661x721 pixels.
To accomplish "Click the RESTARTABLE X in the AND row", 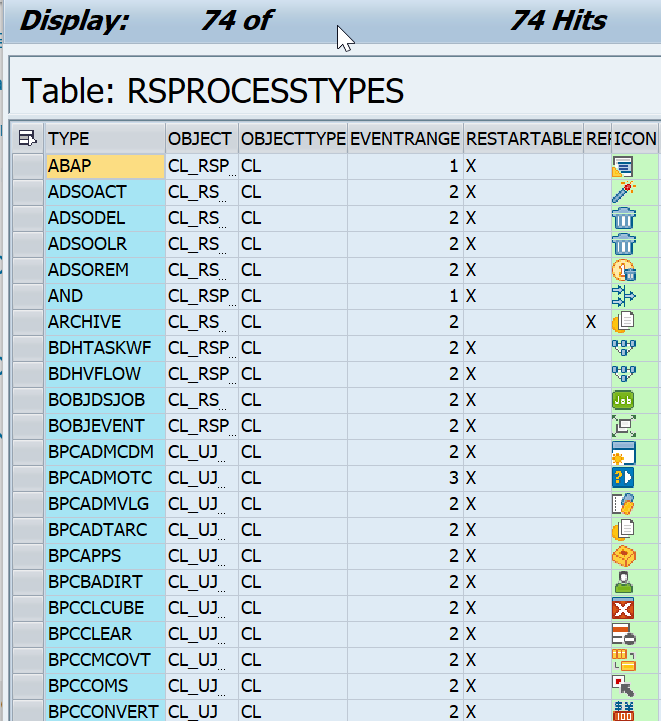I will point(471,296).
